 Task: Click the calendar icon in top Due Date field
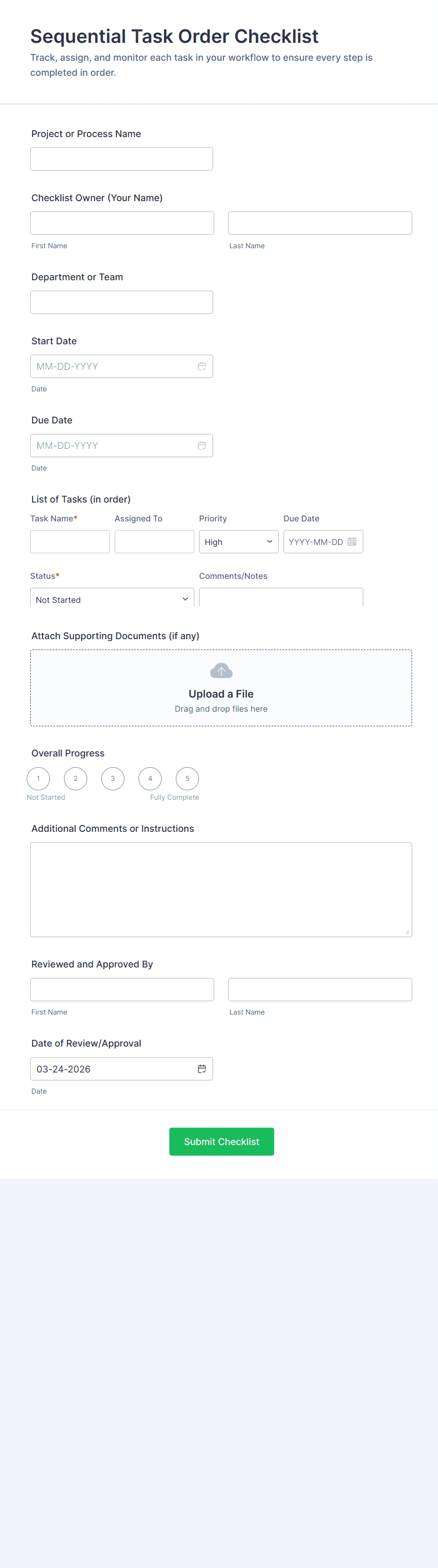coord(202,446)
